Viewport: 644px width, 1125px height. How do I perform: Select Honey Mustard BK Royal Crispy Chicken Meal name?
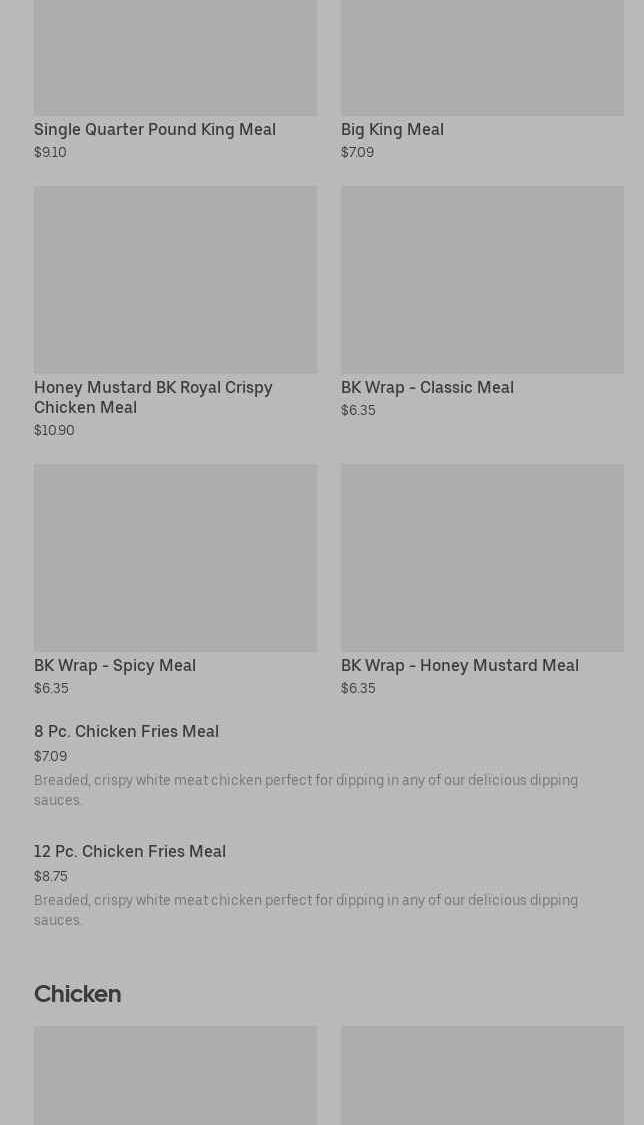(x=153, y=397)
